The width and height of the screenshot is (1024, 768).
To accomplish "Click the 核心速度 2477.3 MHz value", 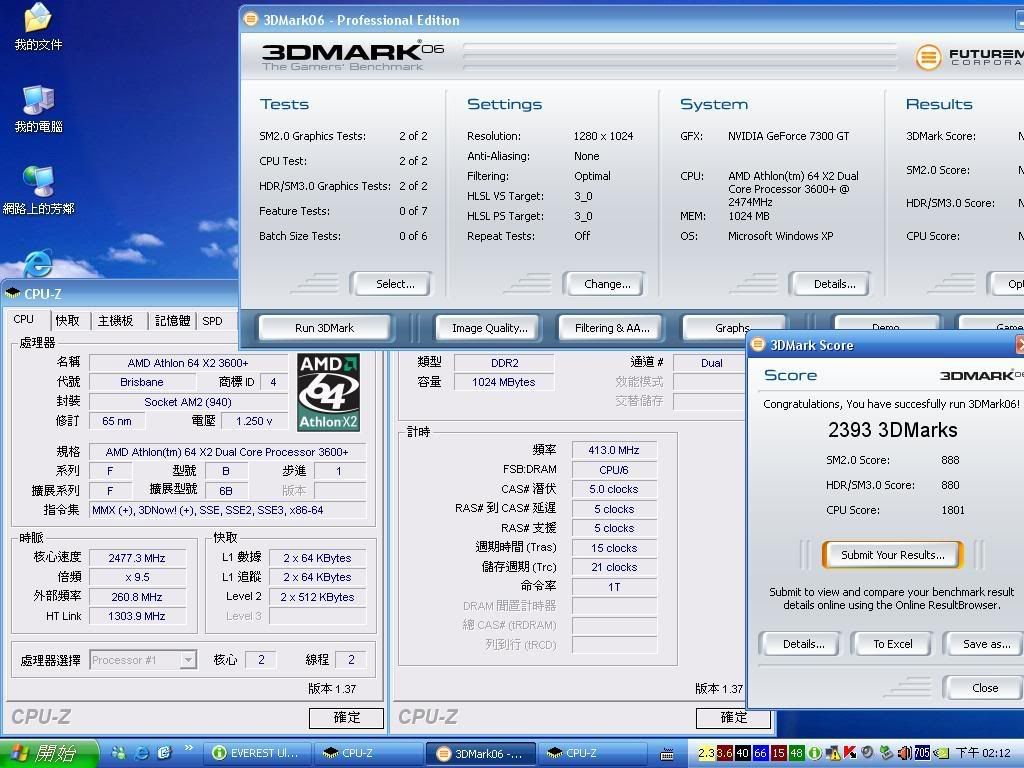I will [137, 558].
